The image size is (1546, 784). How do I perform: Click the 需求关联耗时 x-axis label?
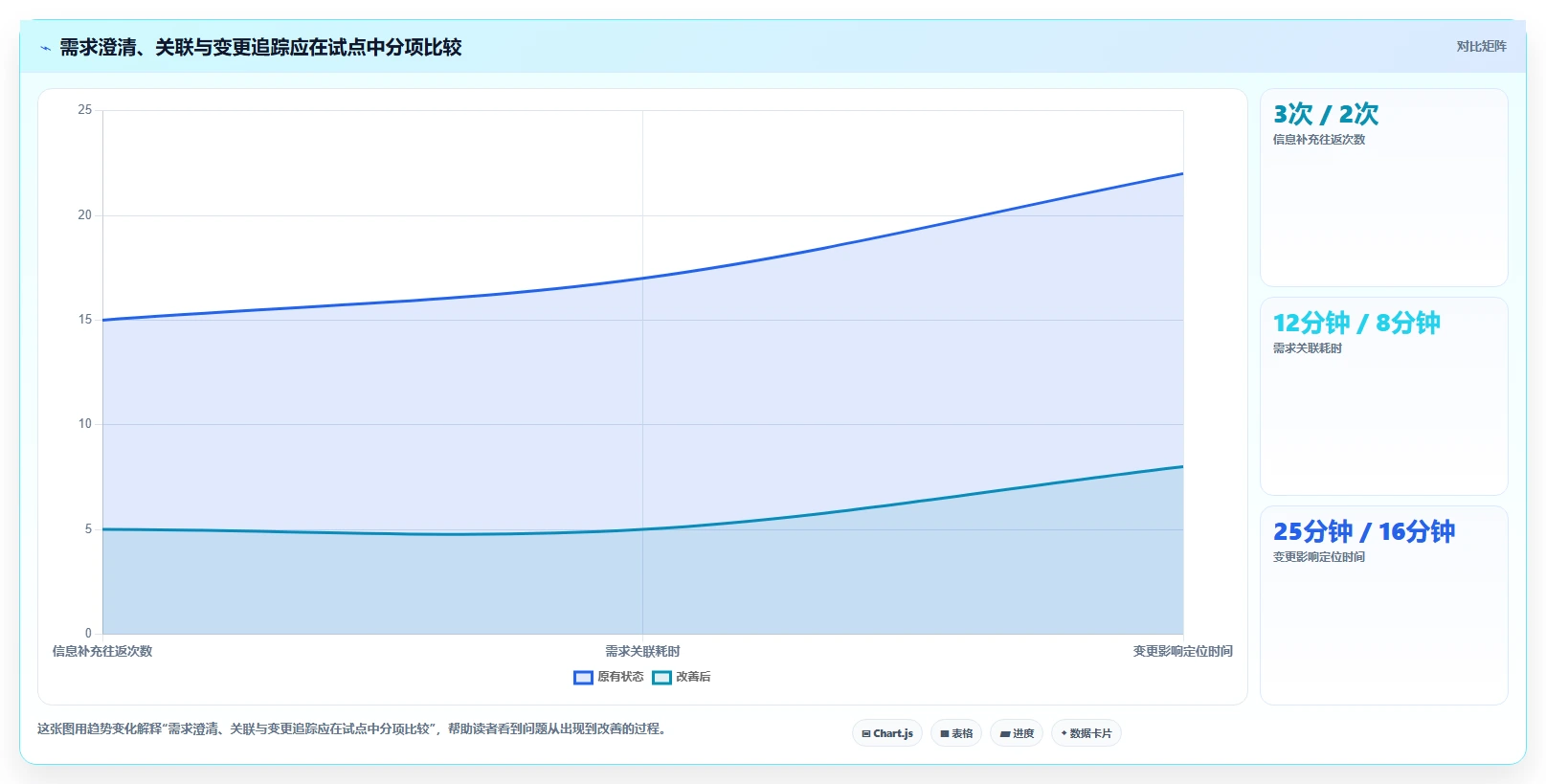642,651
